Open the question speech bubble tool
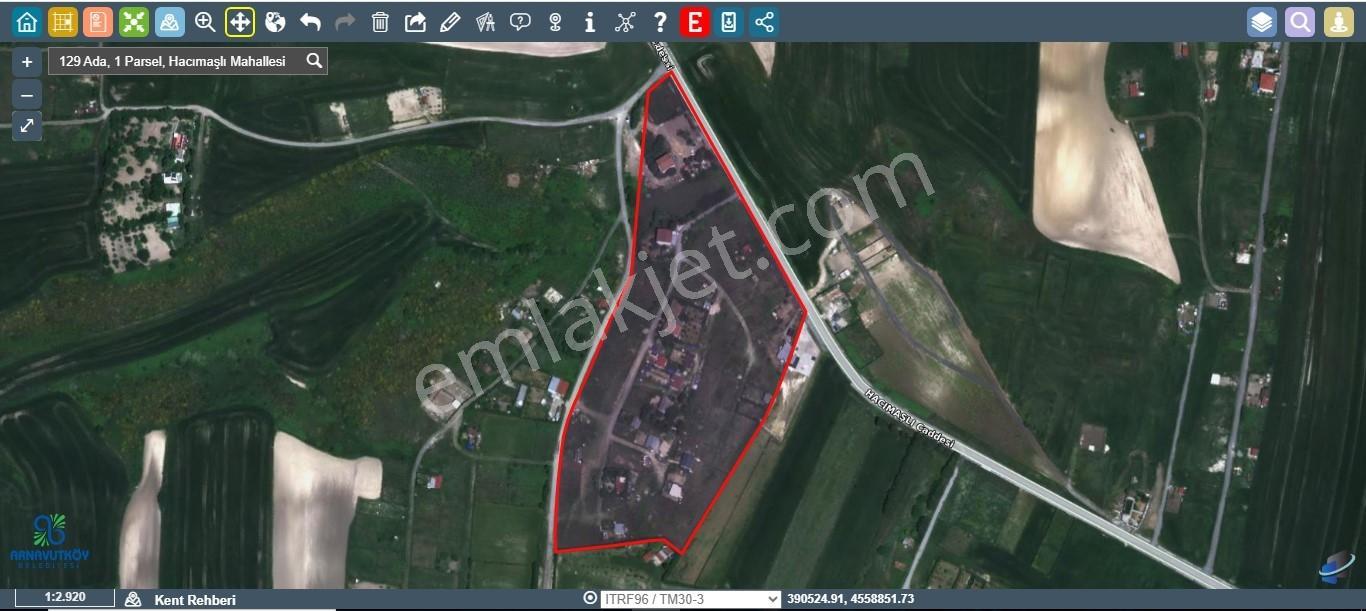Viewport: 1366px width, 611px height. coord(520,22)
